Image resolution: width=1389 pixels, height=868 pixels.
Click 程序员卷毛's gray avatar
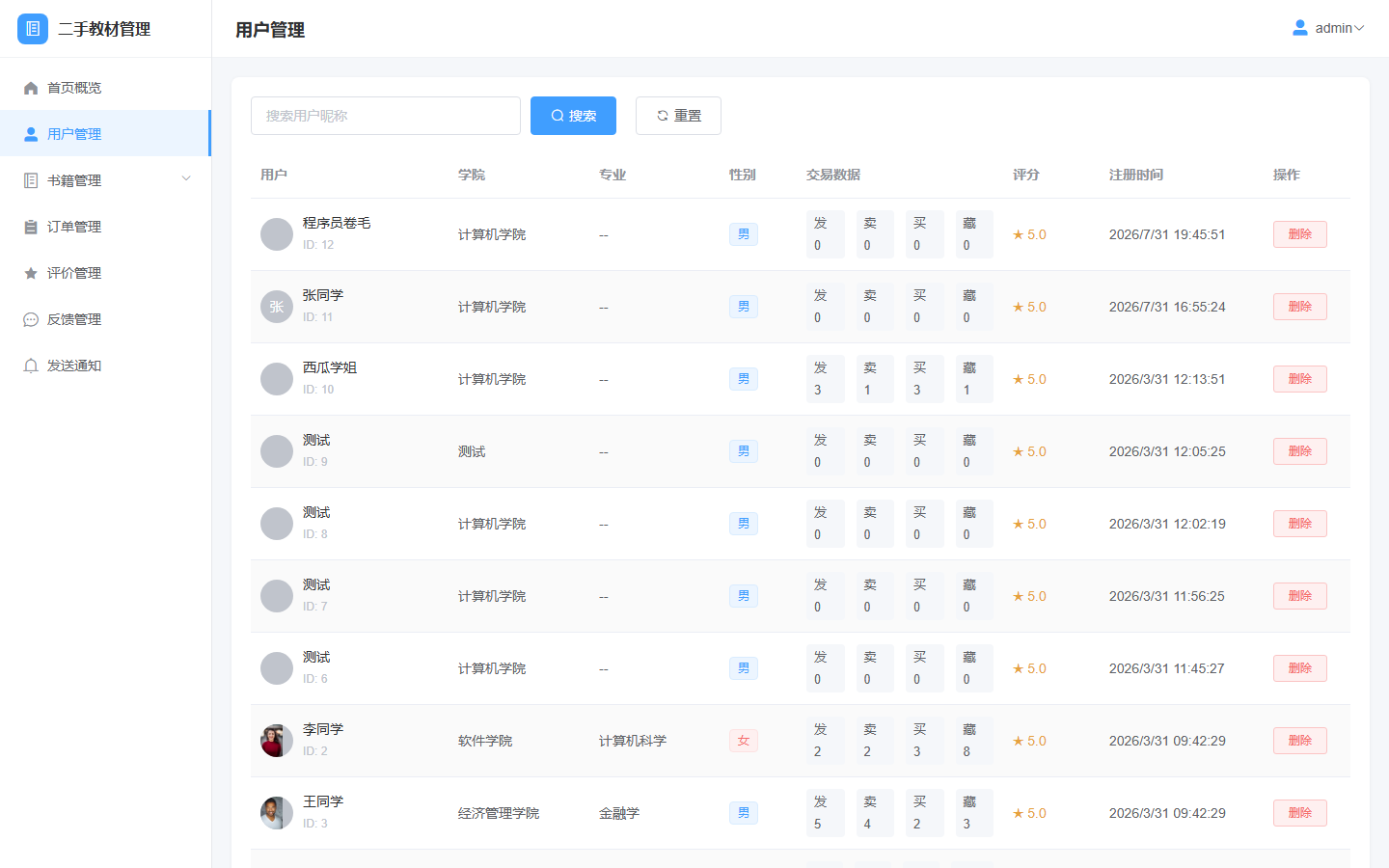(277, 234)
